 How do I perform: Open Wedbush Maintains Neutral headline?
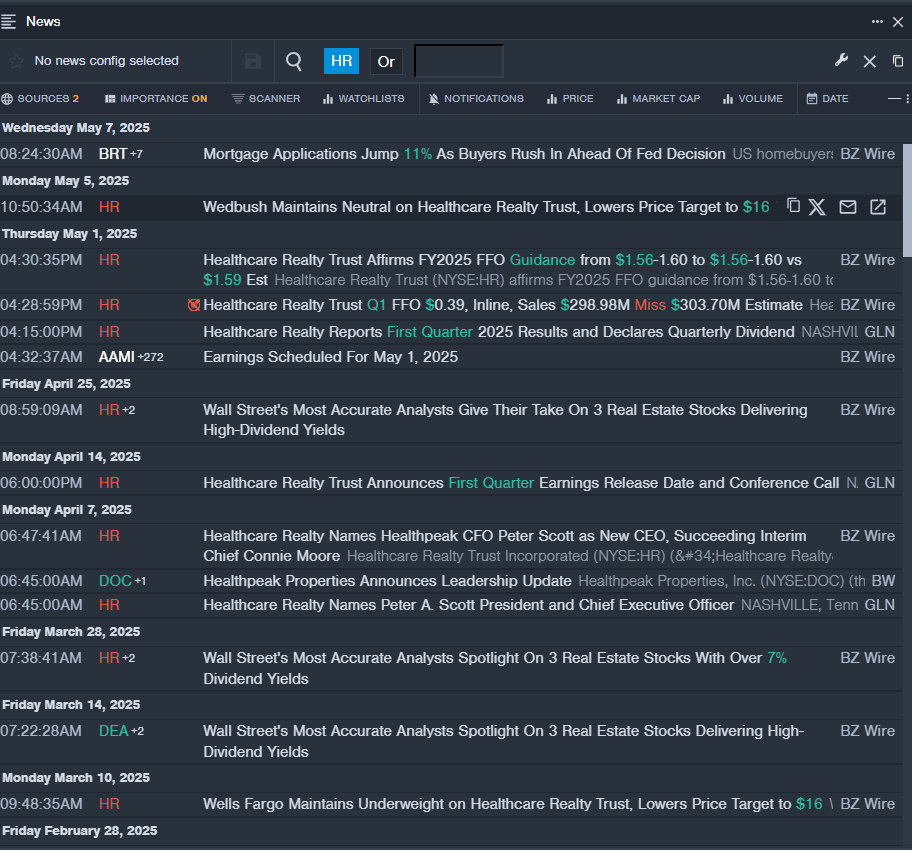click(486, 207)
